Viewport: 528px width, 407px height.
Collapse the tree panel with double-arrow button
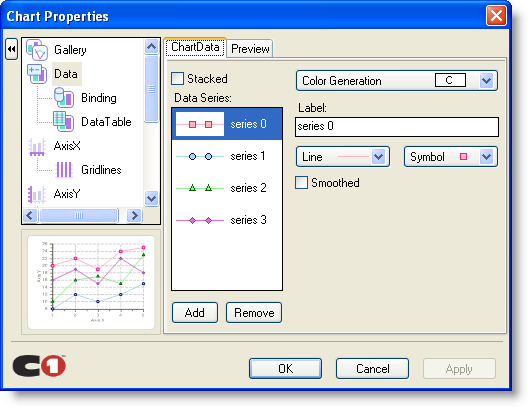click(11, 49)
